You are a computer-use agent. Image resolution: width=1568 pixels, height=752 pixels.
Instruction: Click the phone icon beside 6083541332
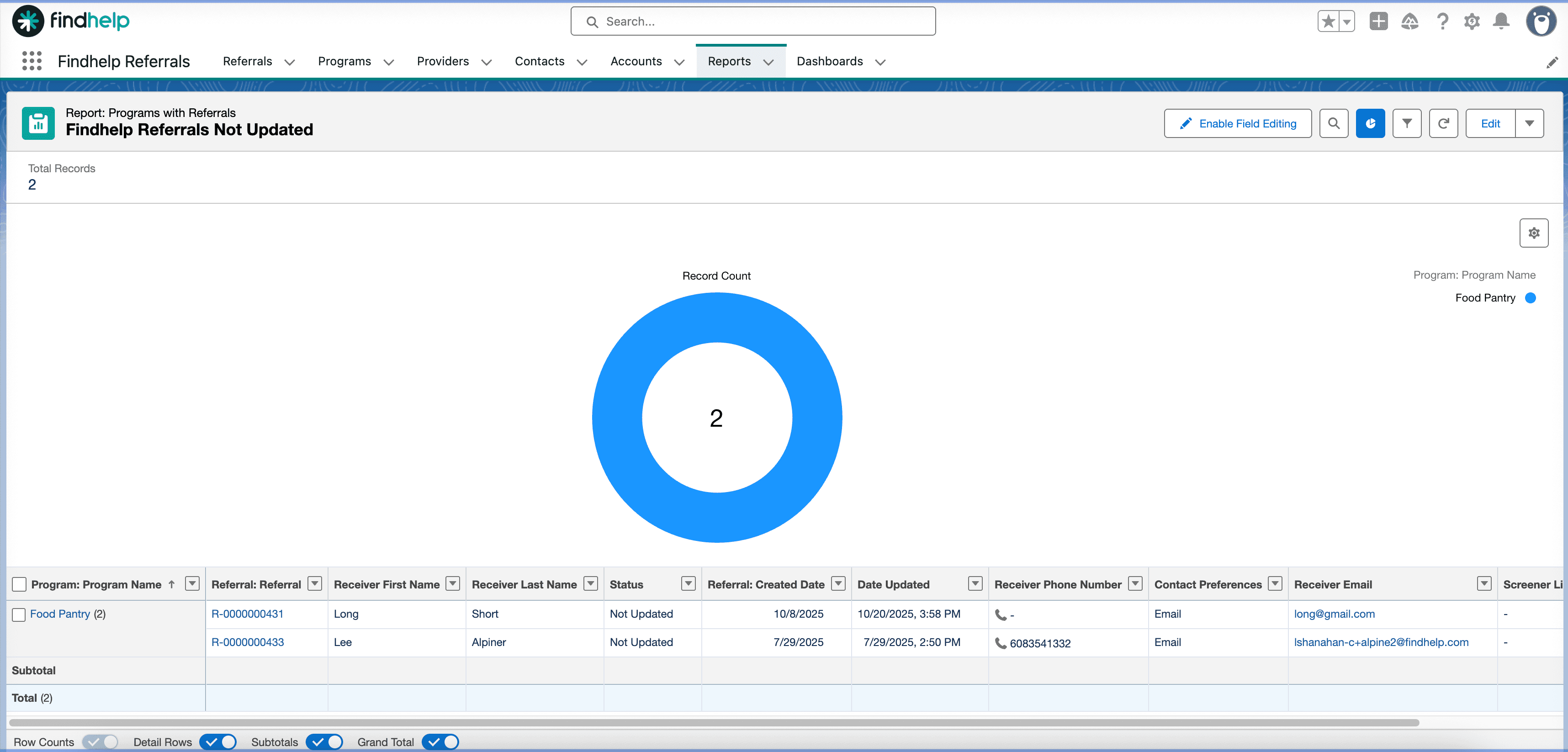pyautogui.click(x=1000, y=643)
